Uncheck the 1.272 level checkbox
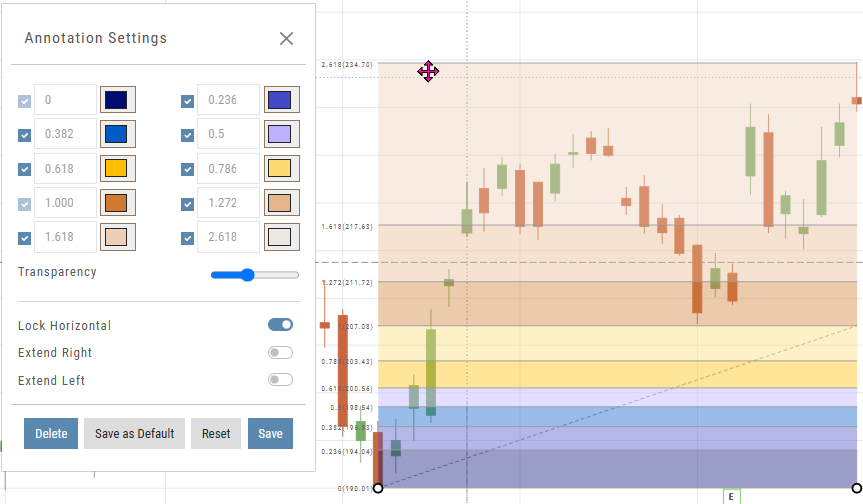This screenshot has height=504, width=863. click(187, 204)
